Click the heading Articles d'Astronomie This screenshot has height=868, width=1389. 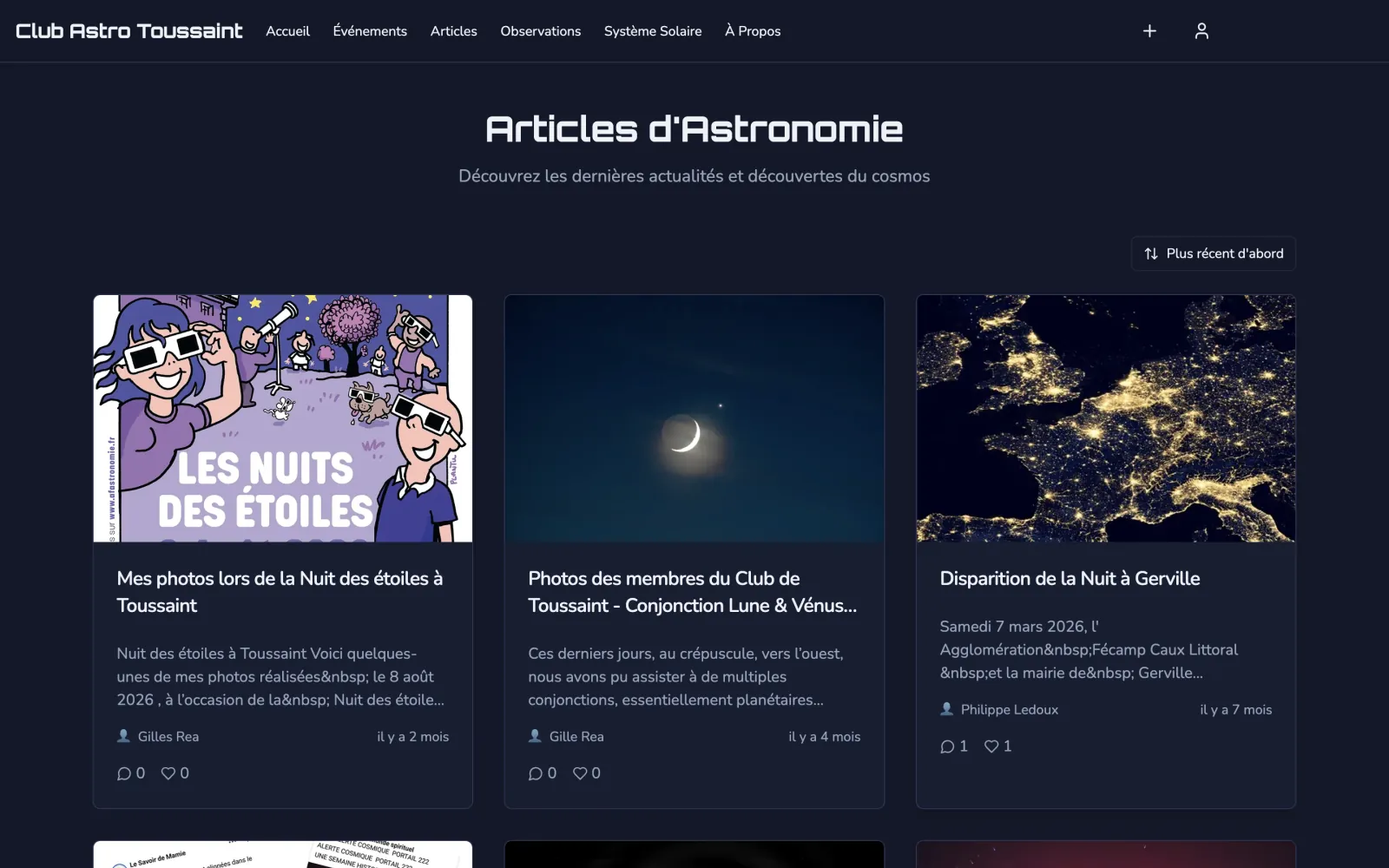(694, 129)
